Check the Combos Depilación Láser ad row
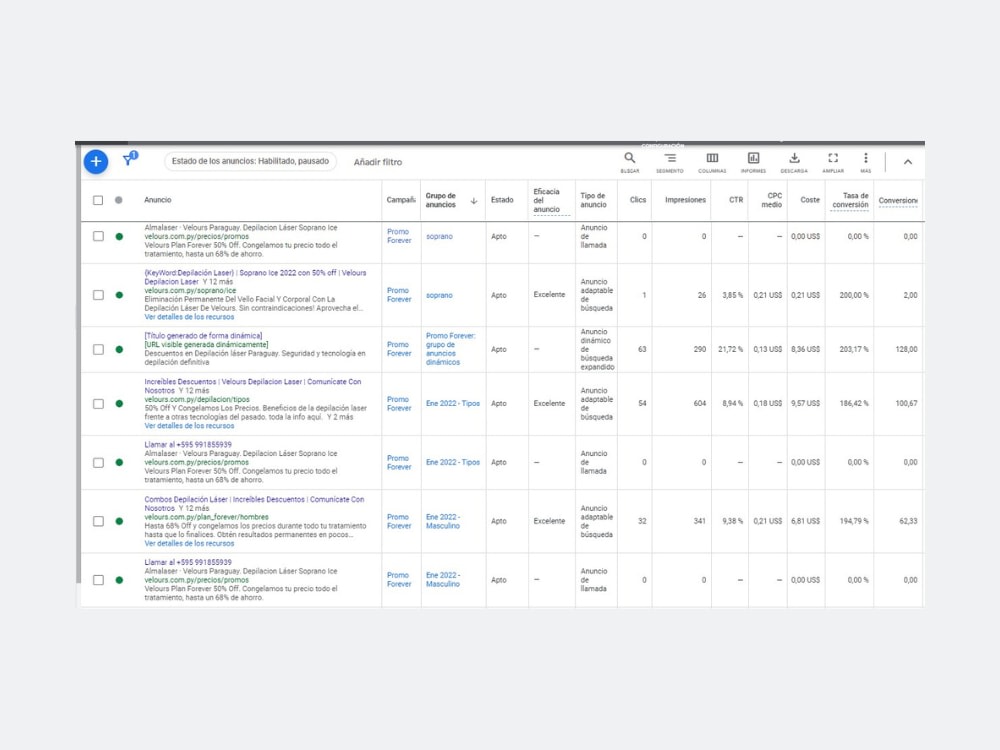The width and height of the screenshot is (1000, 750). (98, 521)
